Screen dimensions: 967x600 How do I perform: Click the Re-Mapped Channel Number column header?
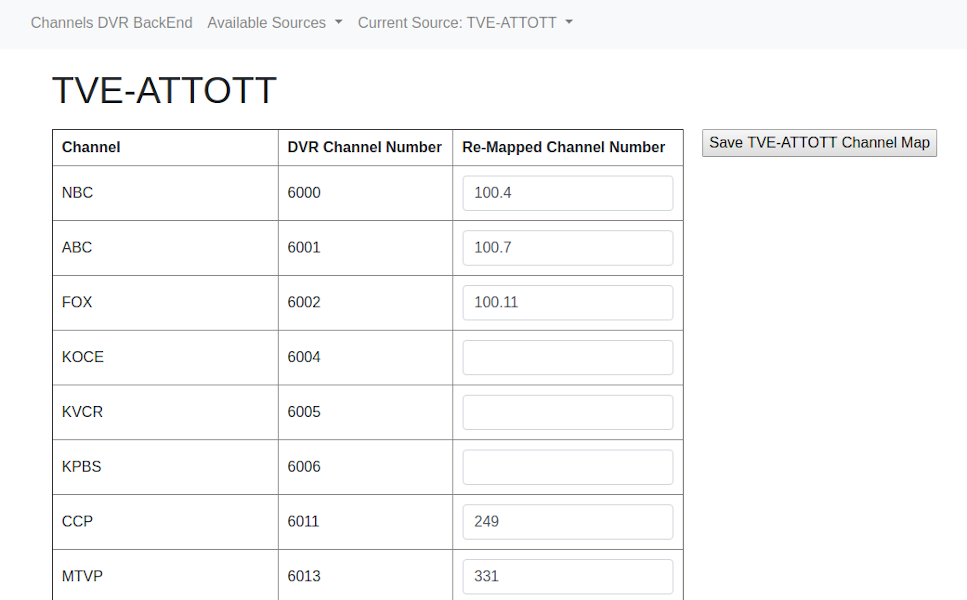tap(563, 148)
